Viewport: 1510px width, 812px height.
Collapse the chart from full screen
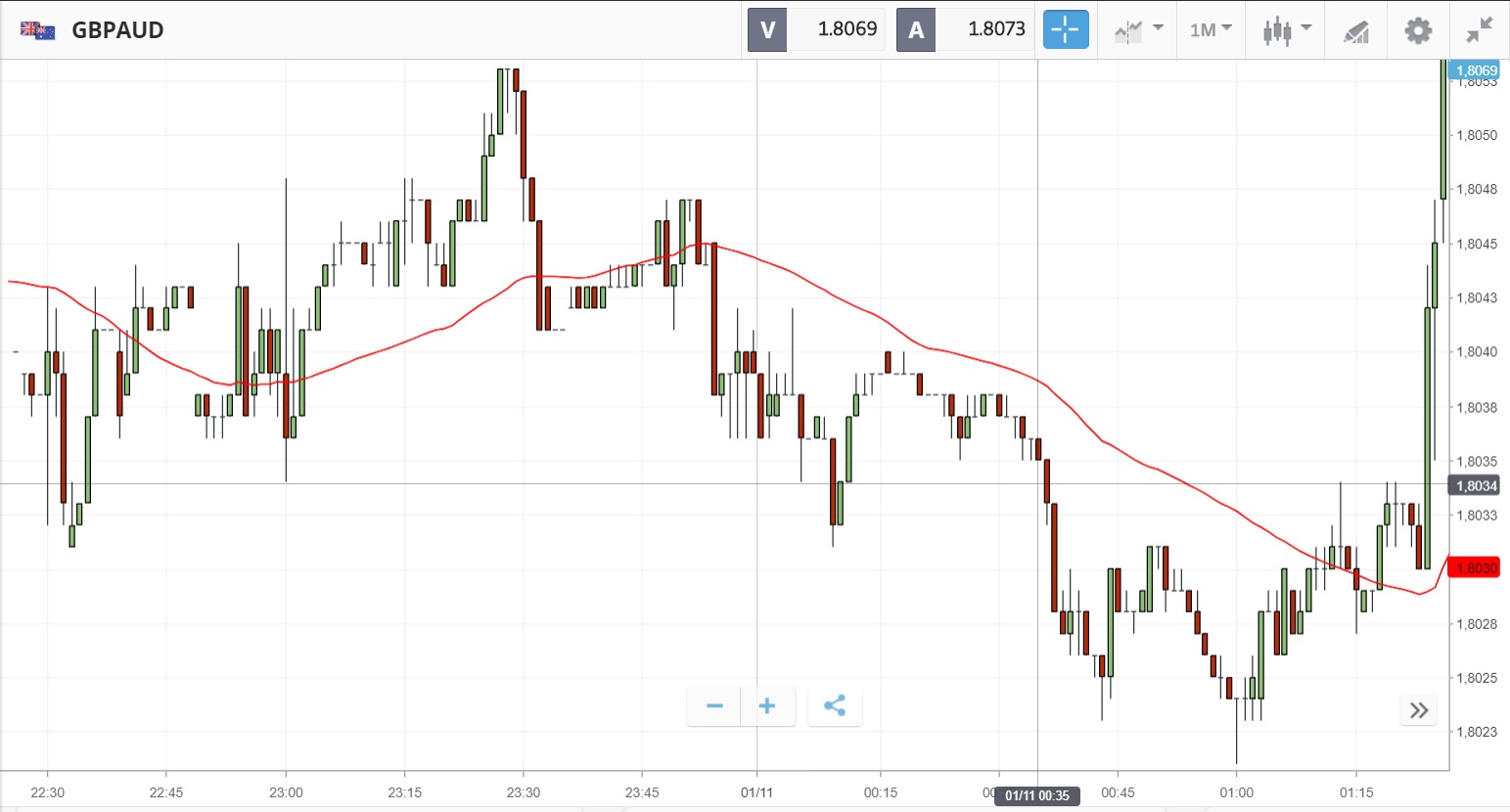pyautogui.click(x=1479, y=30)
